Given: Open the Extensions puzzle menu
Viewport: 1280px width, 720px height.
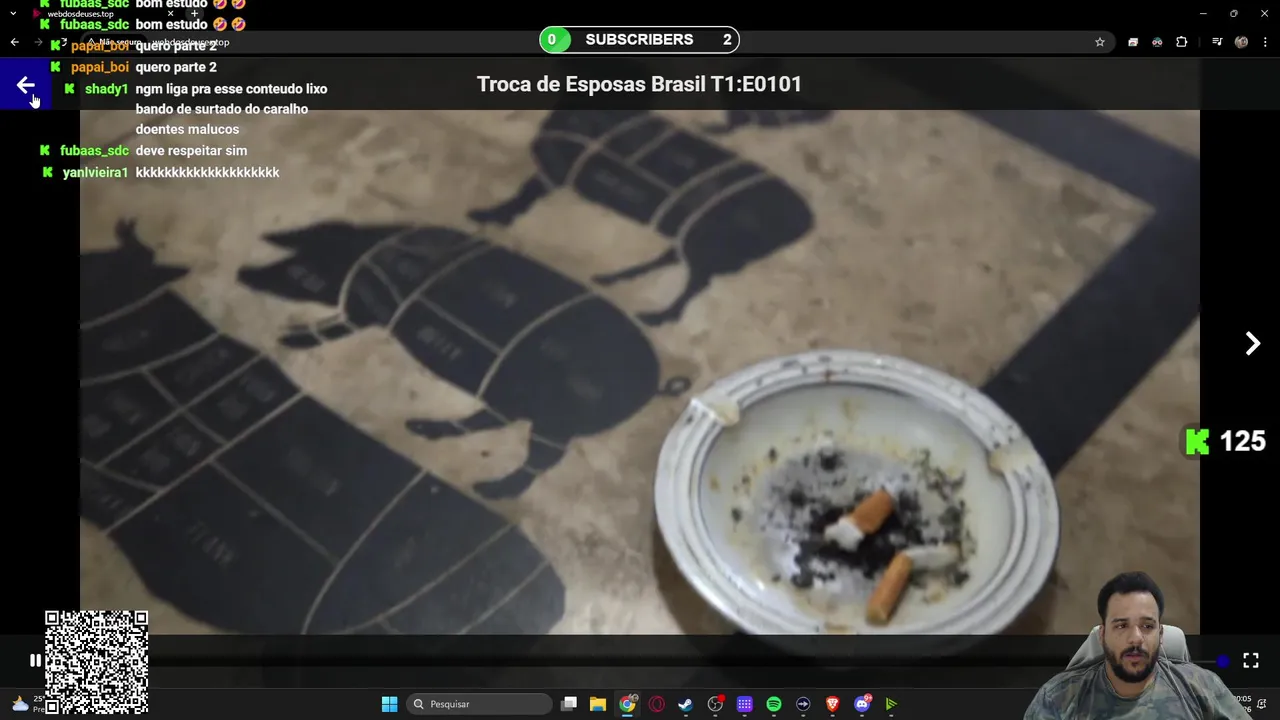Looking at the screenshot, I should coord(1181,42).
